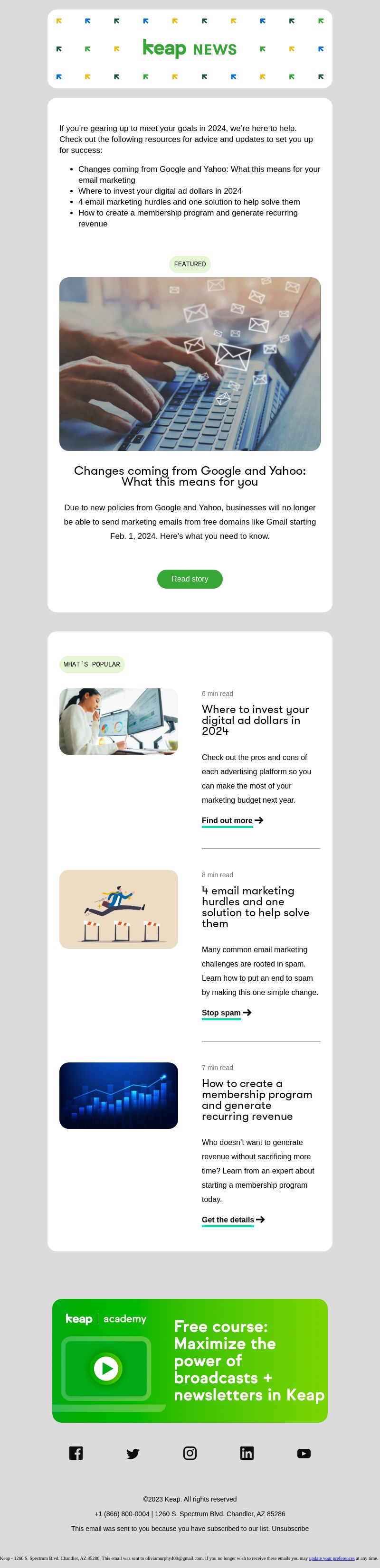Open the Twitter bird icon
Image resolution: width=380 pixels, height=1568 pixels.
pyautogui.click(x=133, y=1454)
